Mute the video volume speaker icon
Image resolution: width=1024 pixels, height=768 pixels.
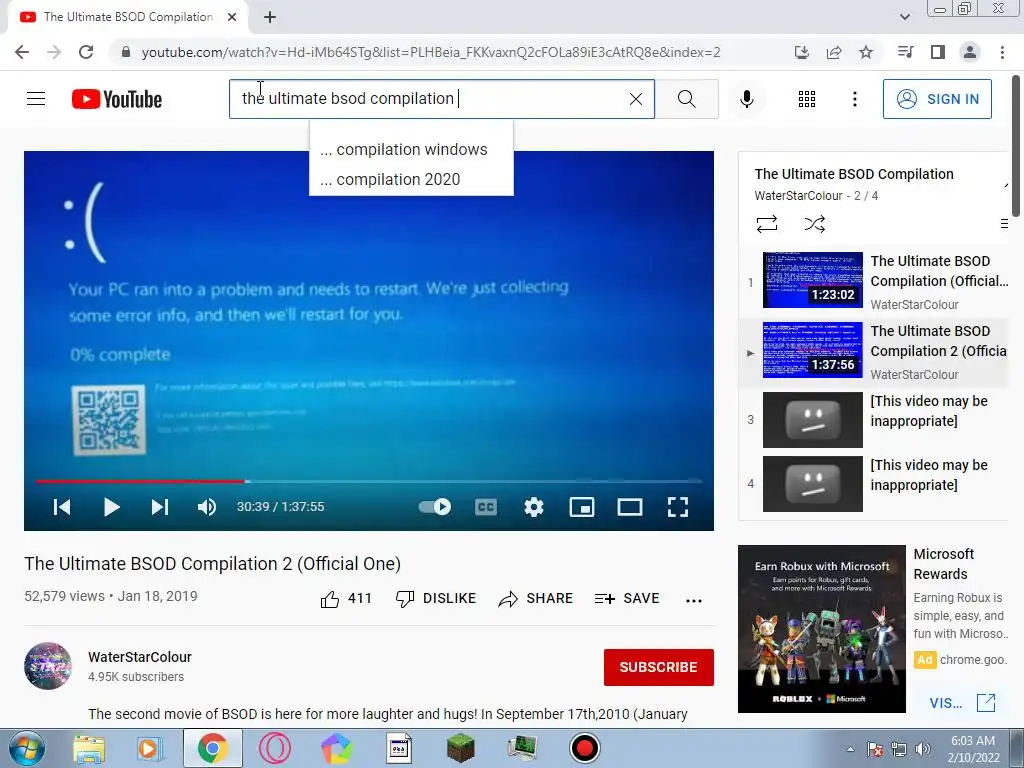click(207, 507)
